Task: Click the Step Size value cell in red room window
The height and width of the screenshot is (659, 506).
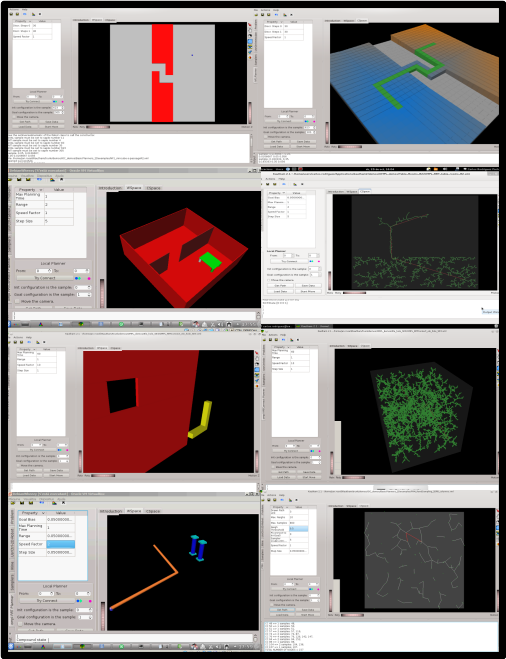Action: click(x=59, y=221)
